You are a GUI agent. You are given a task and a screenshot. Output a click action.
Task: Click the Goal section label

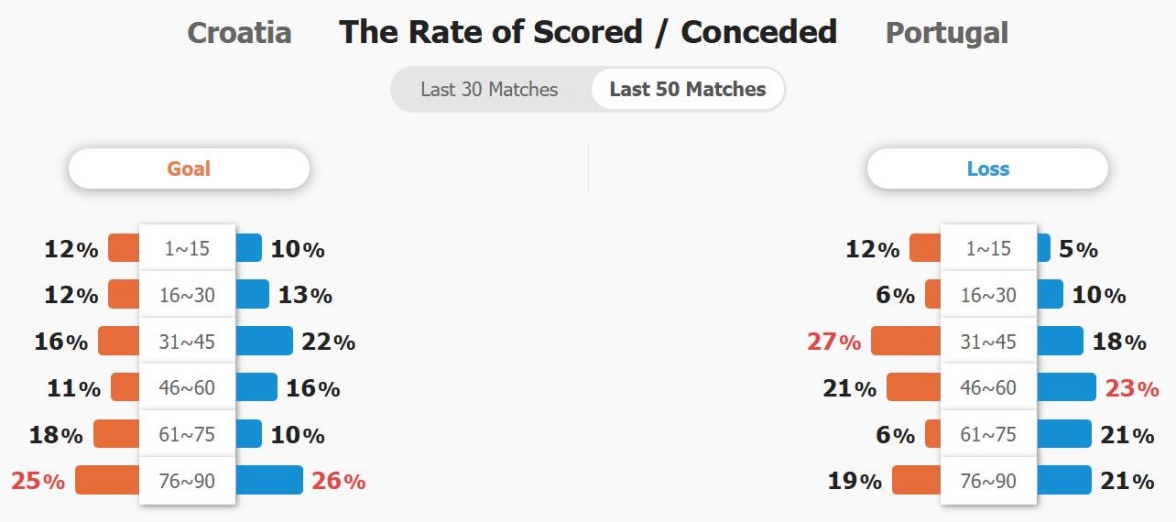coord(188,169)
